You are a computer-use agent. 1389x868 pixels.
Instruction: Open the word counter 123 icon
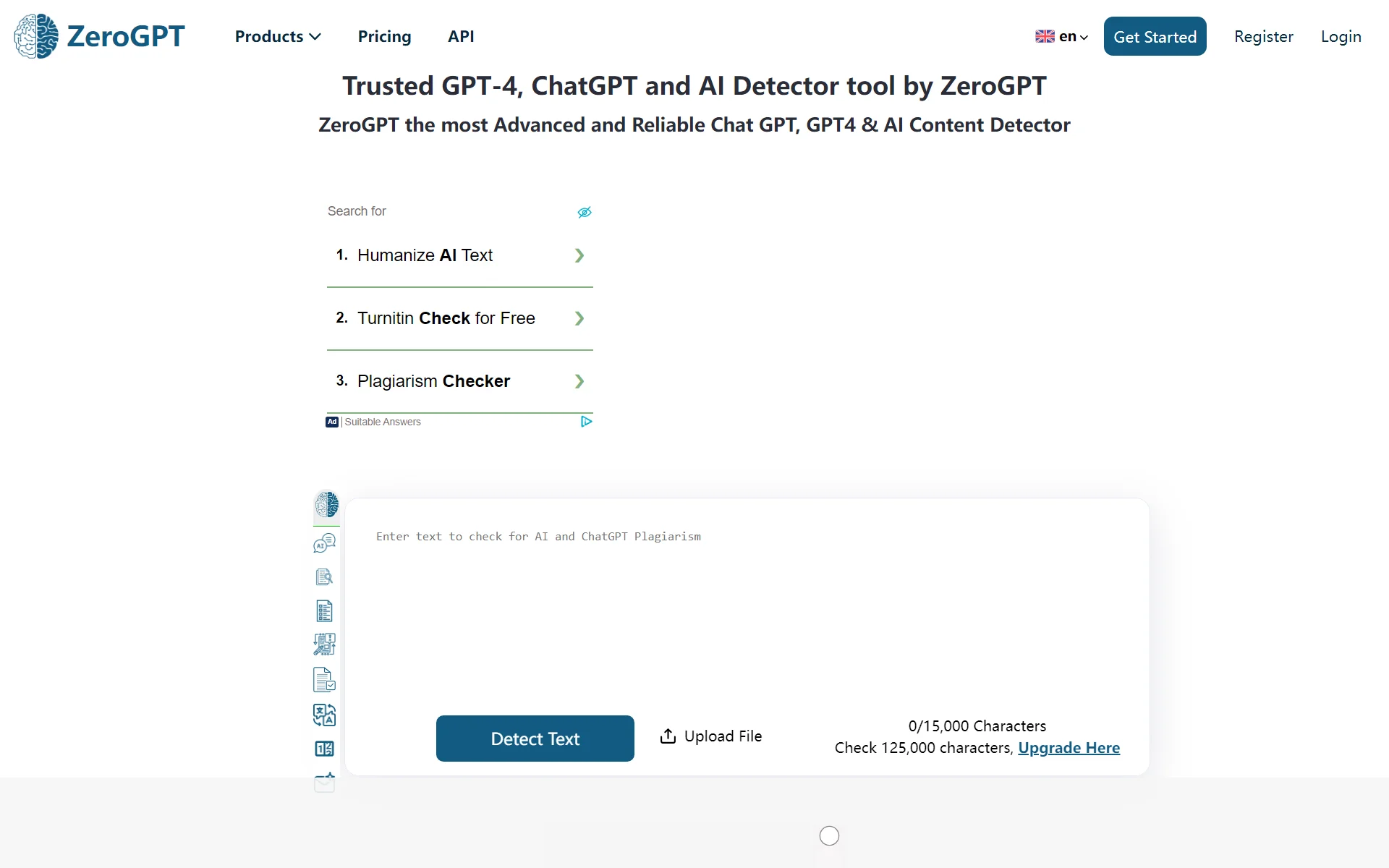tap(324, 749)
